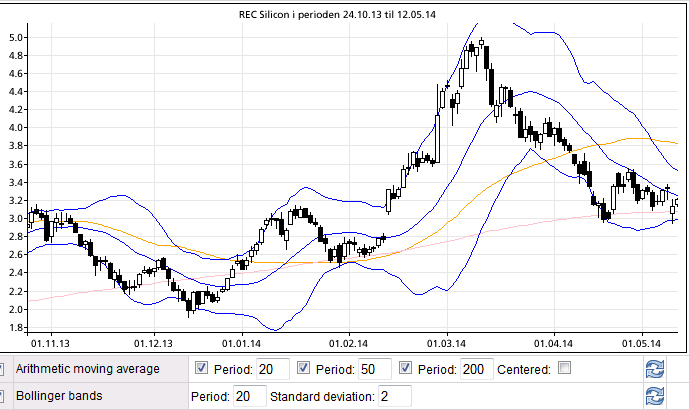689x410 pixels.
Task: Toggle the Period 20 moving average checkbox
Action: (x=202, y=369)
